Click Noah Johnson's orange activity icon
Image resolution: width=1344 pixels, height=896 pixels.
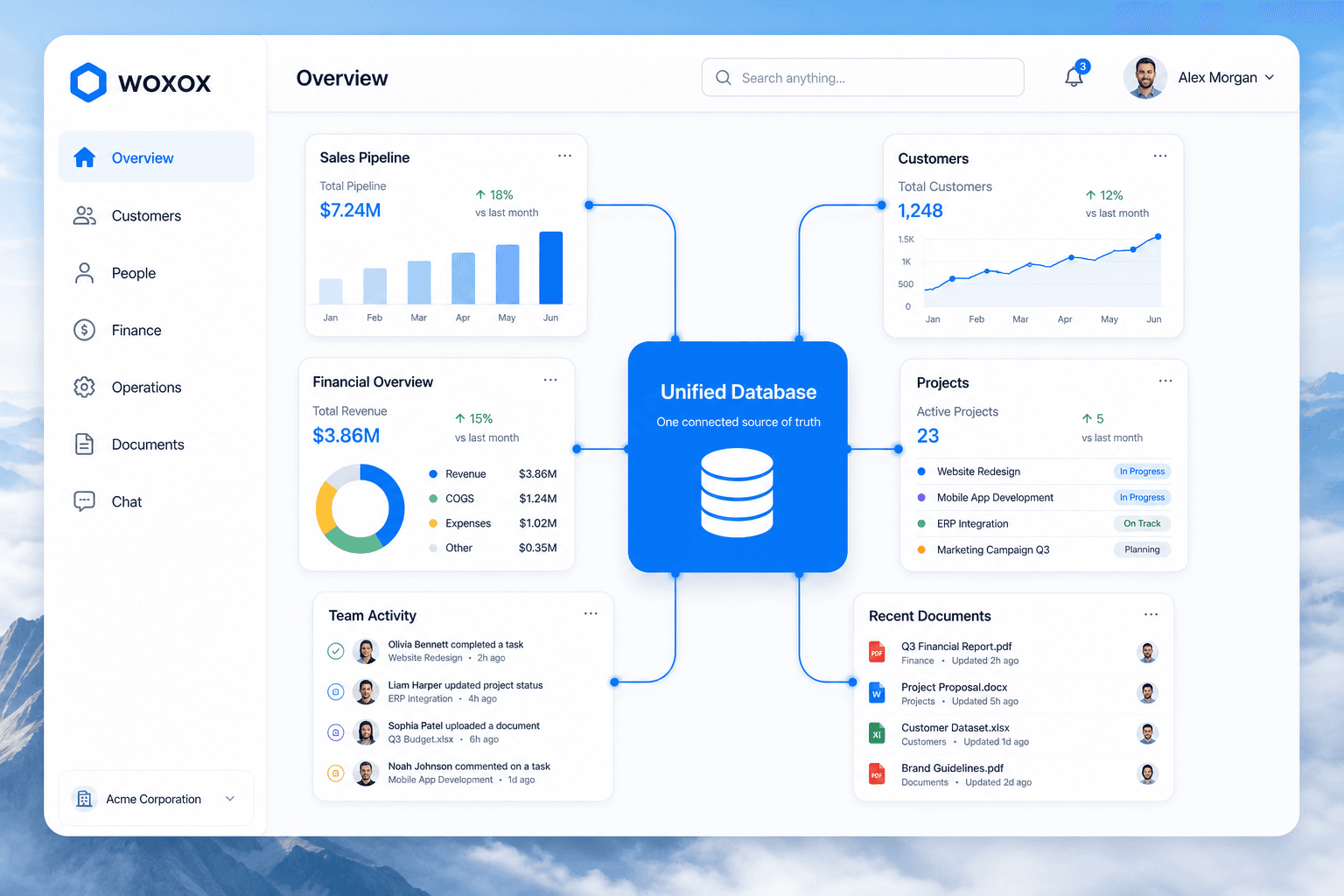[335, 773]
